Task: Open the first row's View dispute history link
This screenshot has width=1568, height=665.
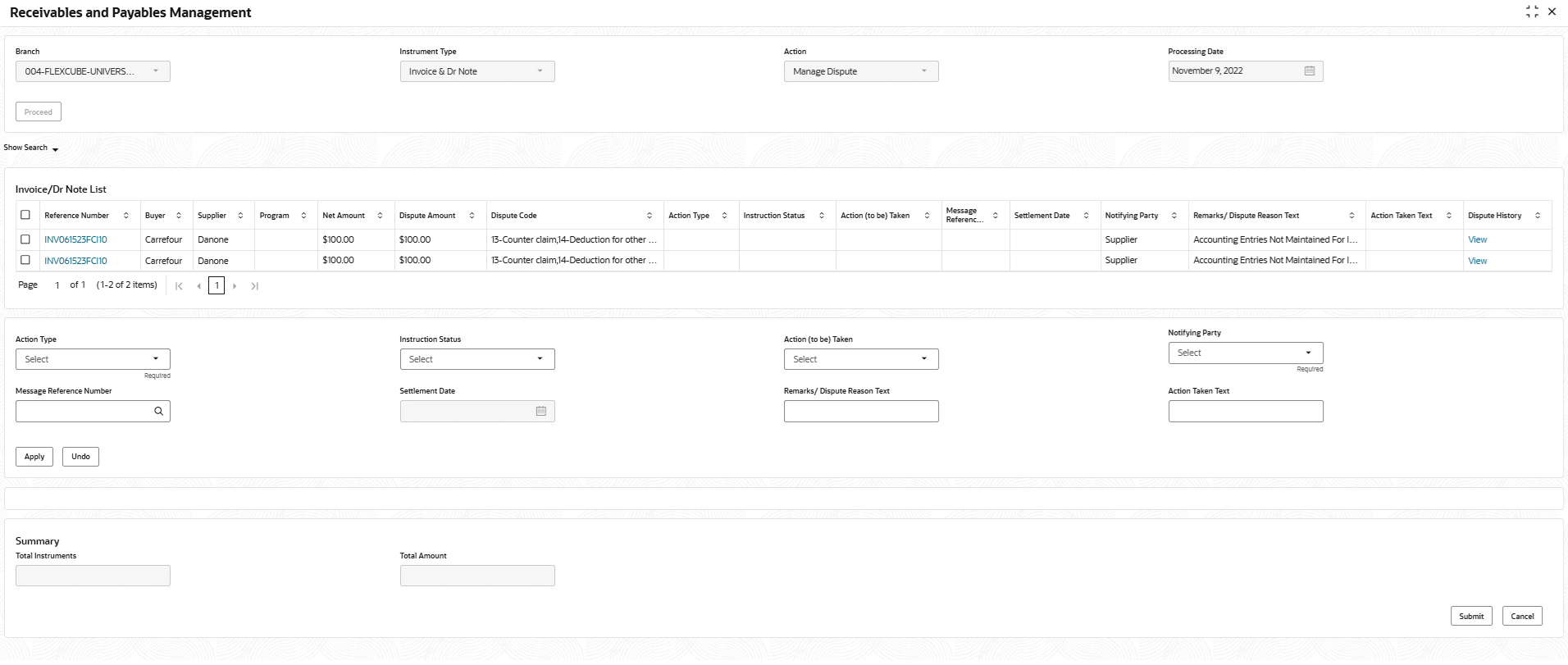Action: (1477, 239)
